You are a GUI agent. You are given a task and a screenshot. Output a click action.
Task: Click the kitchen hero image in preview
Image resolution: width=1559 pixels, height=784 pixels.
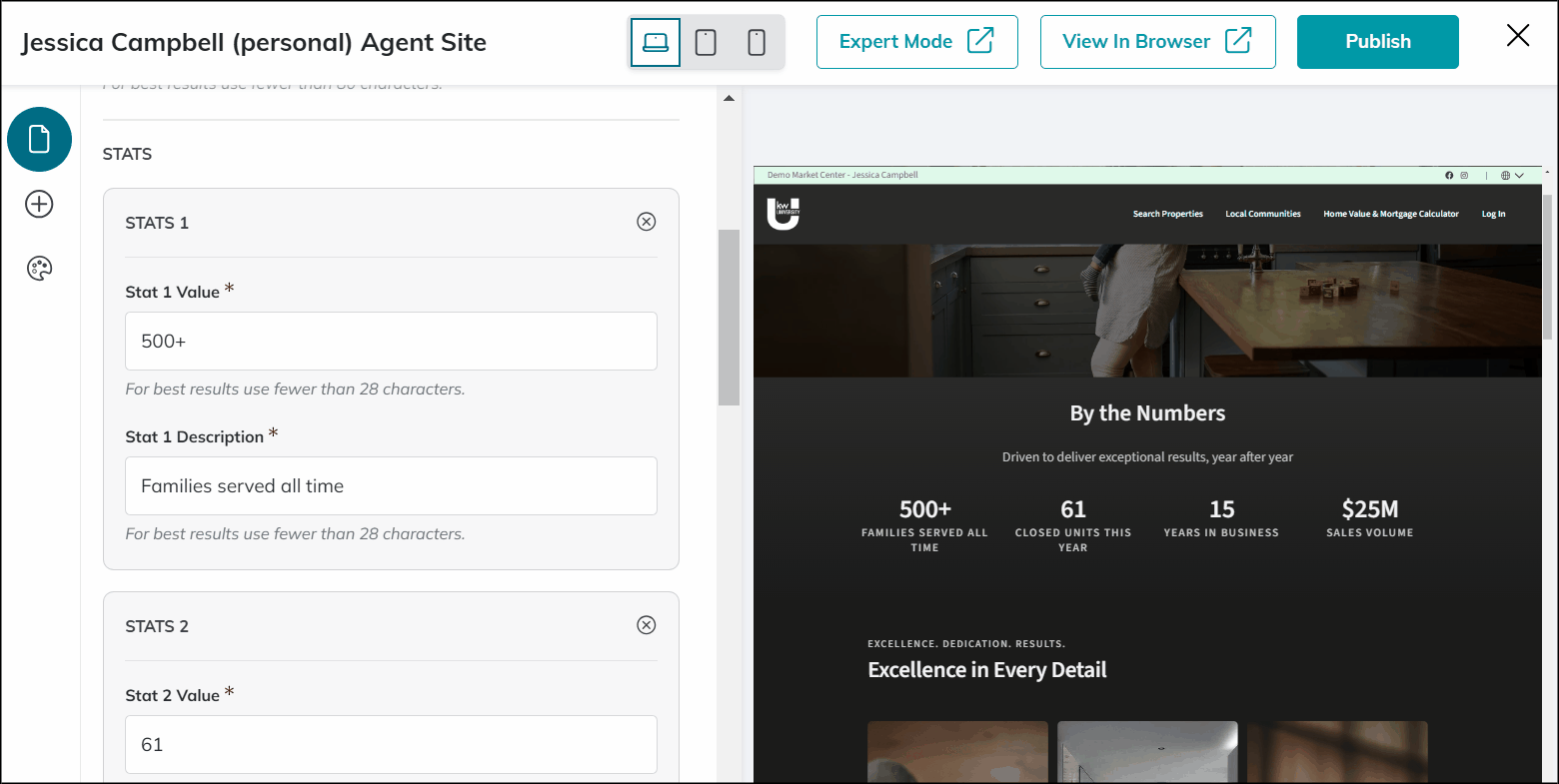(1147, 311)
